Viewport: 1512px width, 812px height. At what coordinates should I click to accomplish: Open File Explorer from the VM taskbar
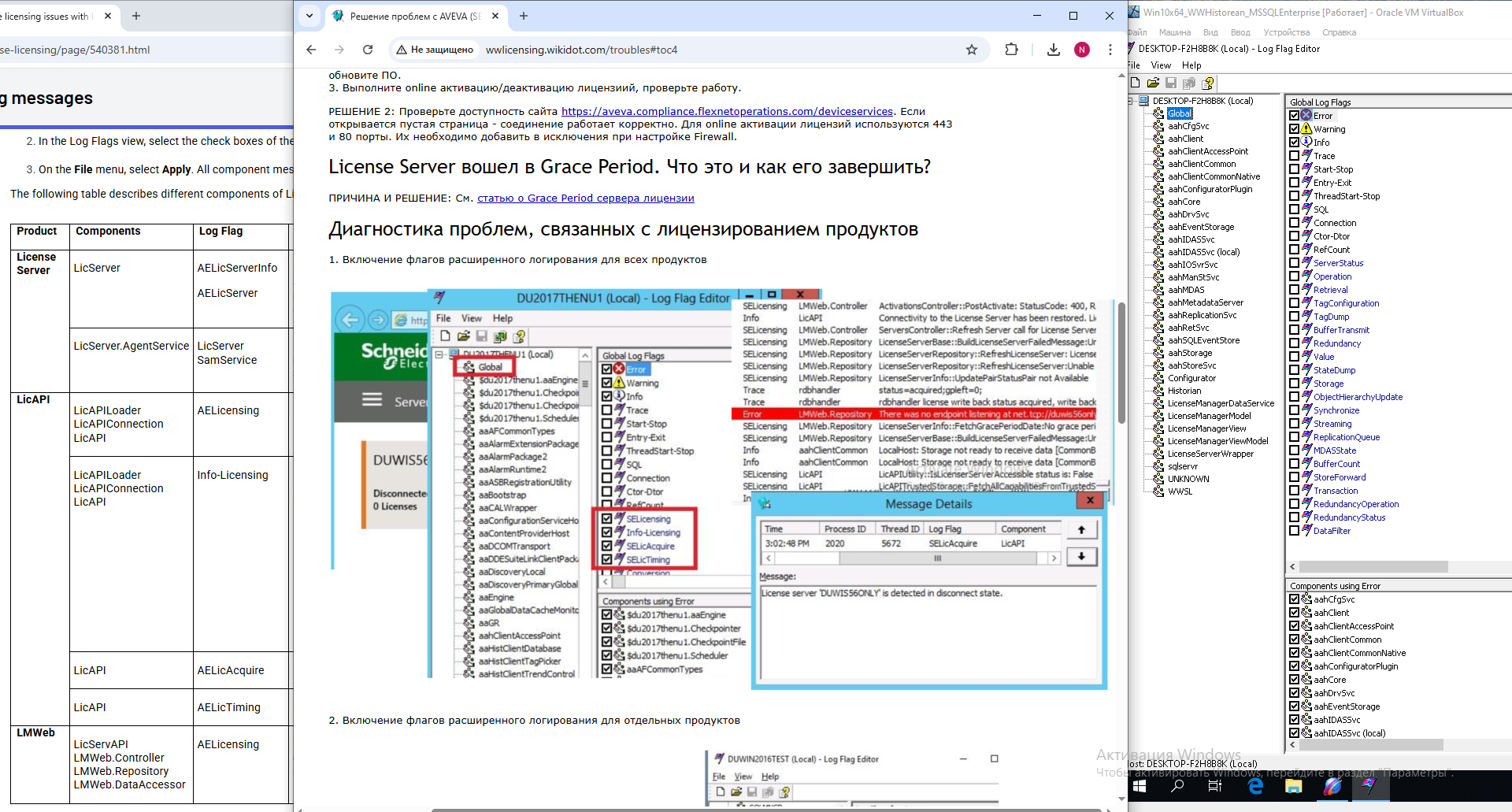tap(1293, 786)
